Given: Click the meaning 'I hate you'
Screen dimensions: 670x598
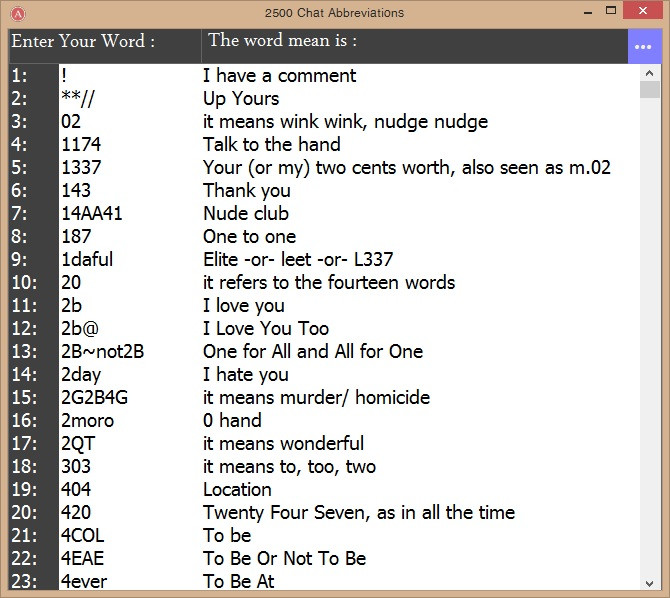Looking at the screenshot, I should tap(246, 375).
